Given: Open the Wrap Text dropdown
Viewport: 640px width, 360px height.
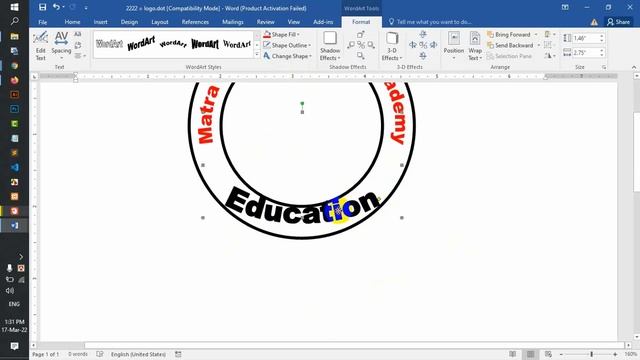Looking at the screenshot, I should point(475,46).
